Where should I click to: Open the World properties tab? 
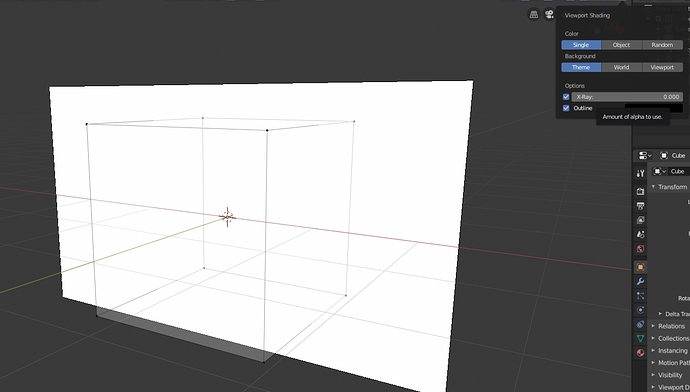[x=640, y=249]
